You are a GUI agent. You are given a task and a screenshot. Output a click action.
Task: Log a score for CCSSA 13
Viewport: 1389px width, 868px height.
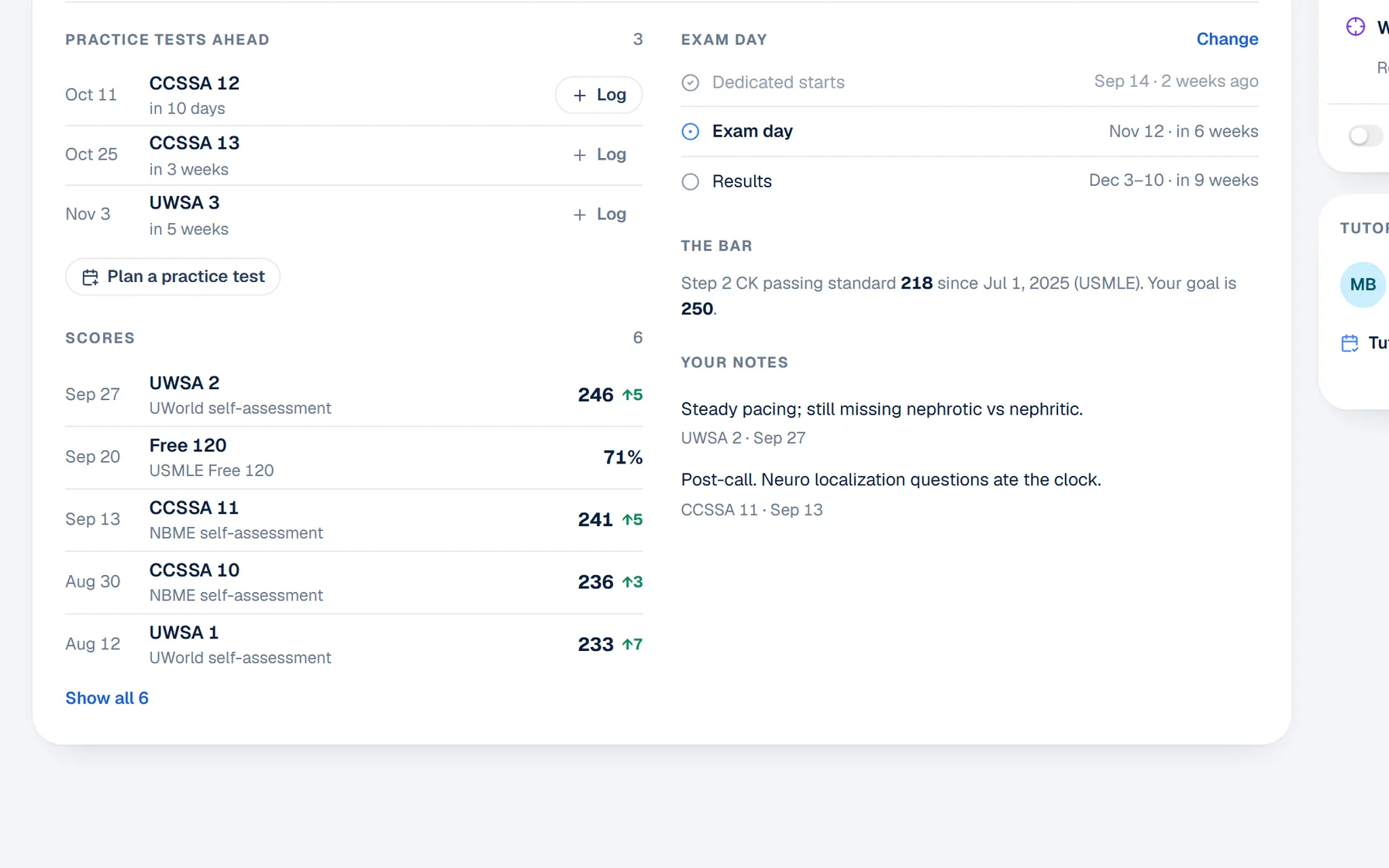[598, 154]
